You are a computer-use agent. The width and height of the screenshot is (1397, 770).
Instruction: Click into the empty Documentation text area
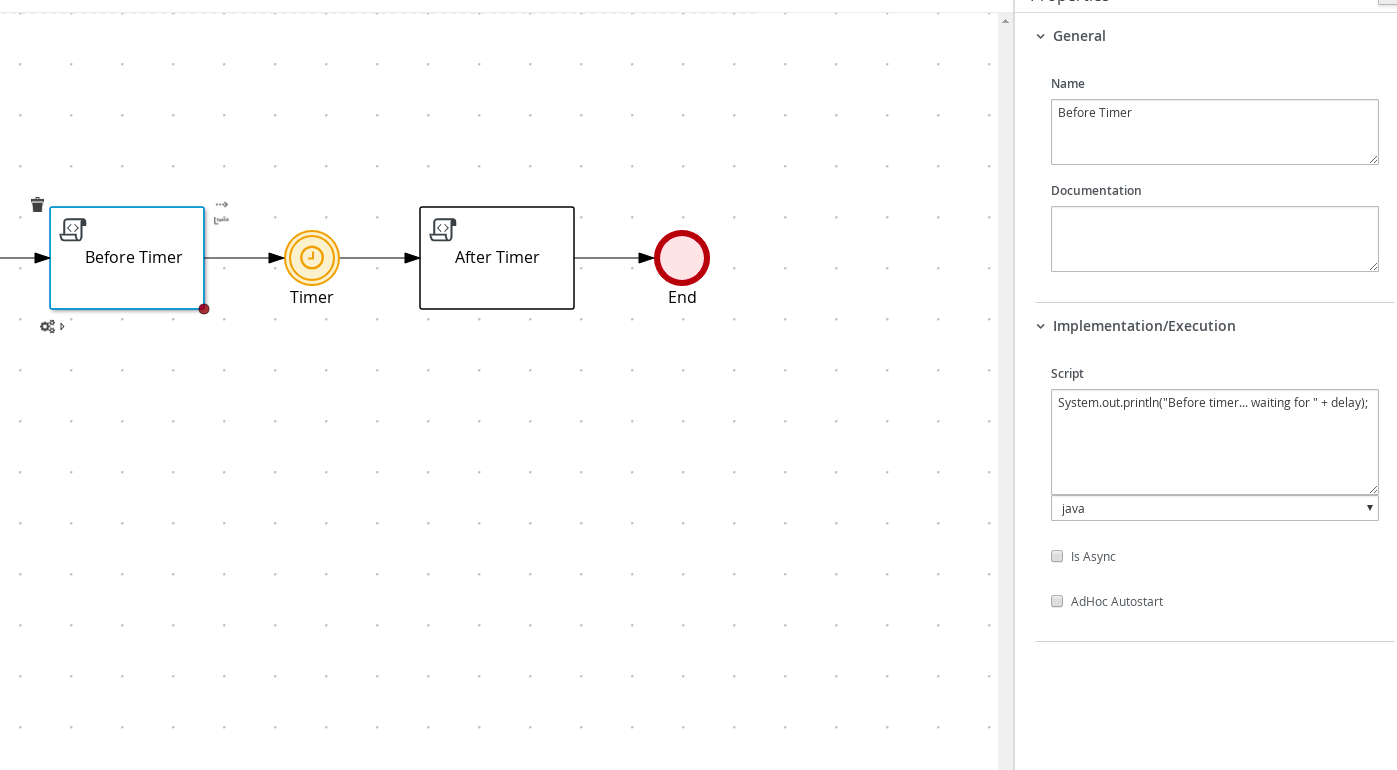click(x=1215, y=239)
